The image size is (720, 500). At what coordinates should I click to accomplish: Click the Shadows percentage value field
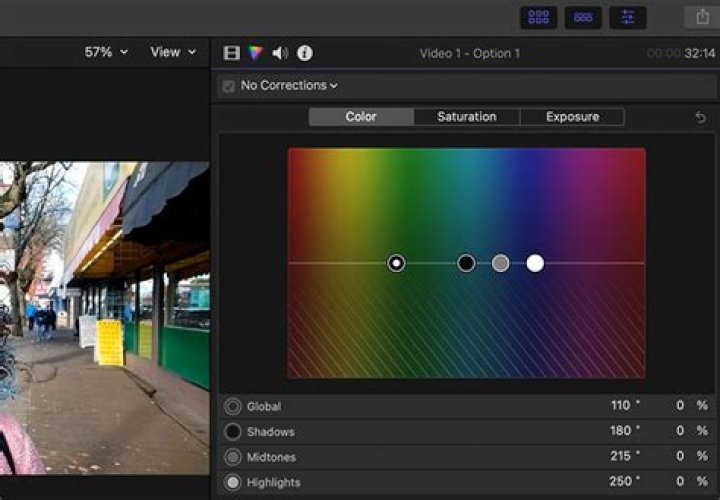click(680, 431)
